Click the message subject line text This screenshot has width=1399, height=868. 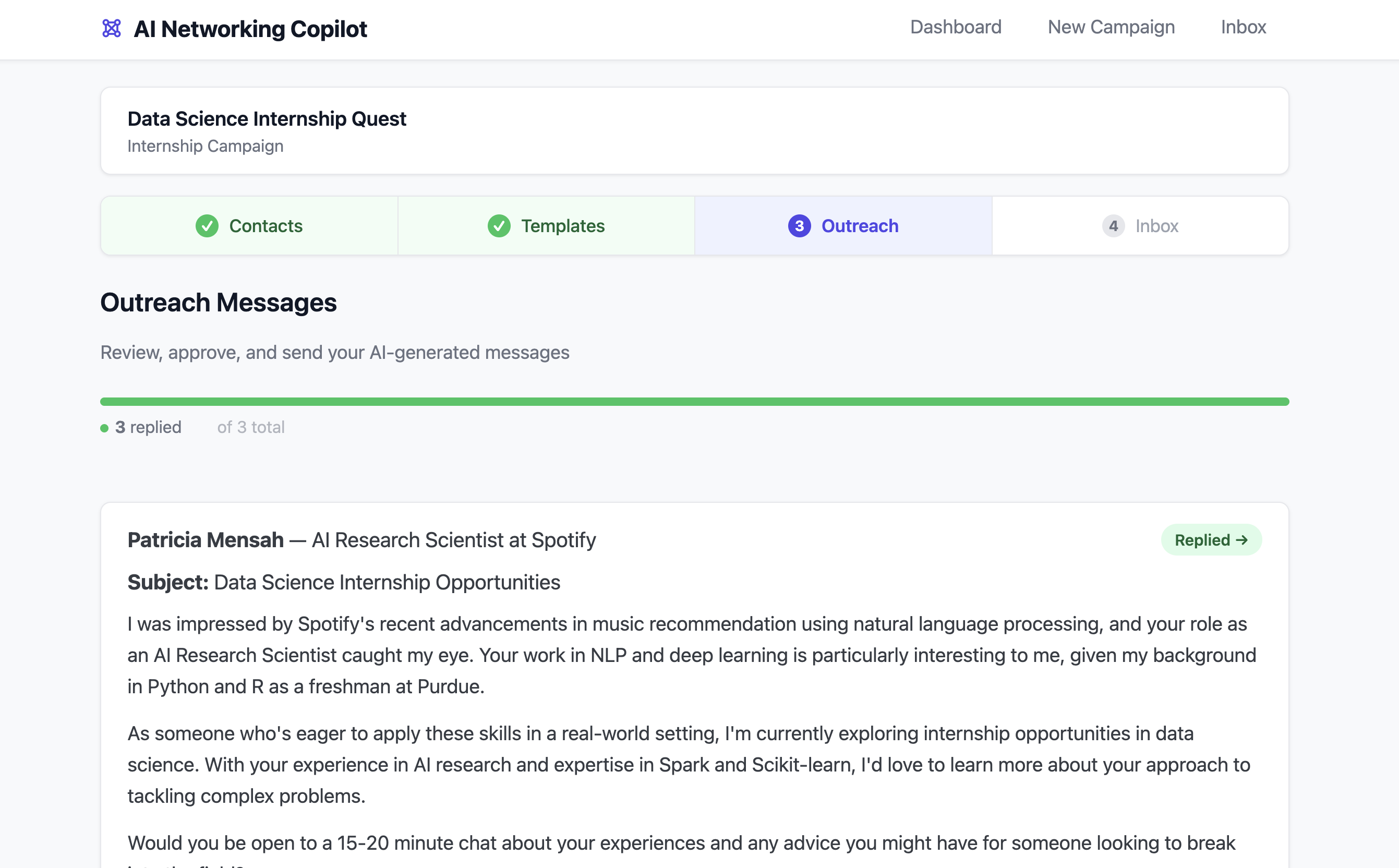click(387, 582)
